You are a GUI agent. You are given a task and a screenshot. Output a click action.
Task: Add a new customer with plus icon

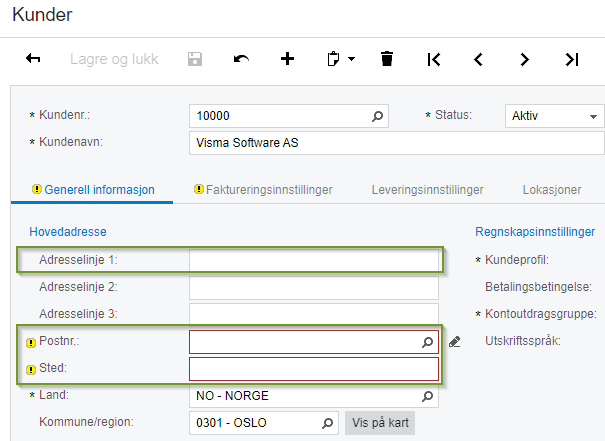(x=287, y=59)
